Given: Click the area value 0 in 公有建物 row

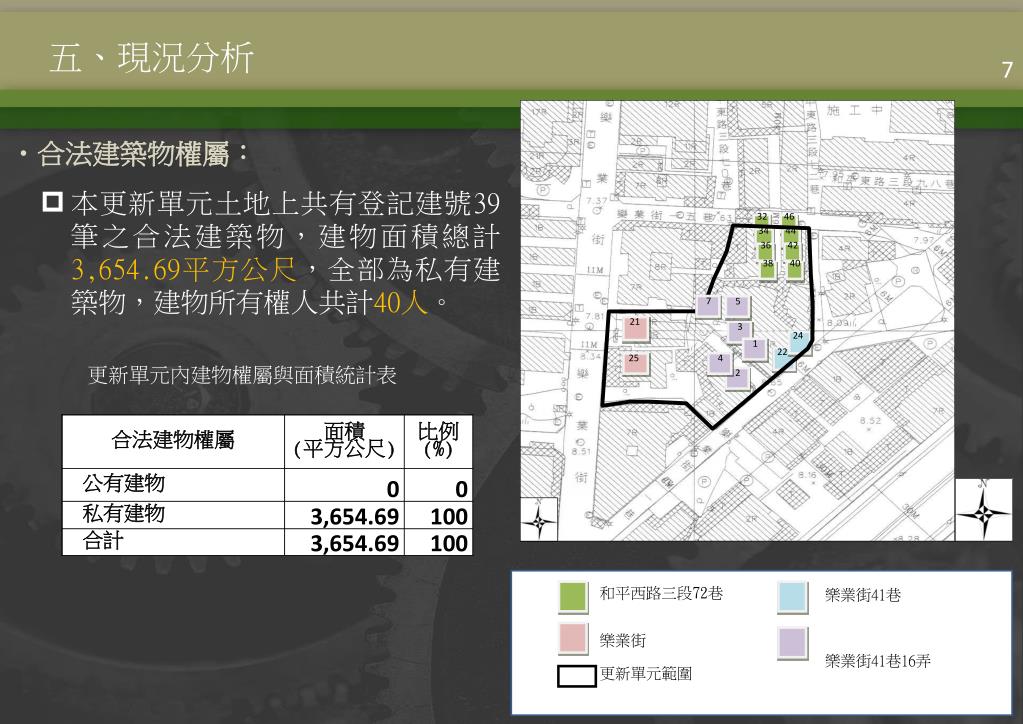Looking at the screenshot, I should [x=393, y=489].
